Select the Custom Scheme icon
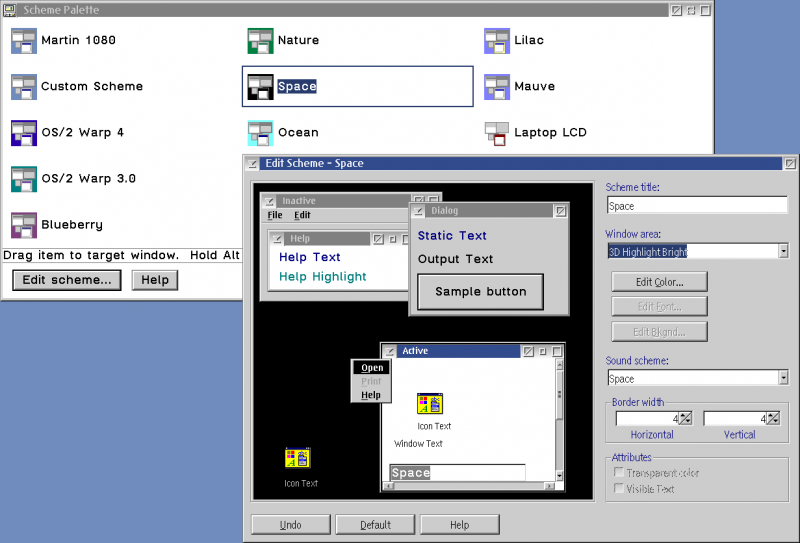 pyautogui.click(x=24, y=87)
